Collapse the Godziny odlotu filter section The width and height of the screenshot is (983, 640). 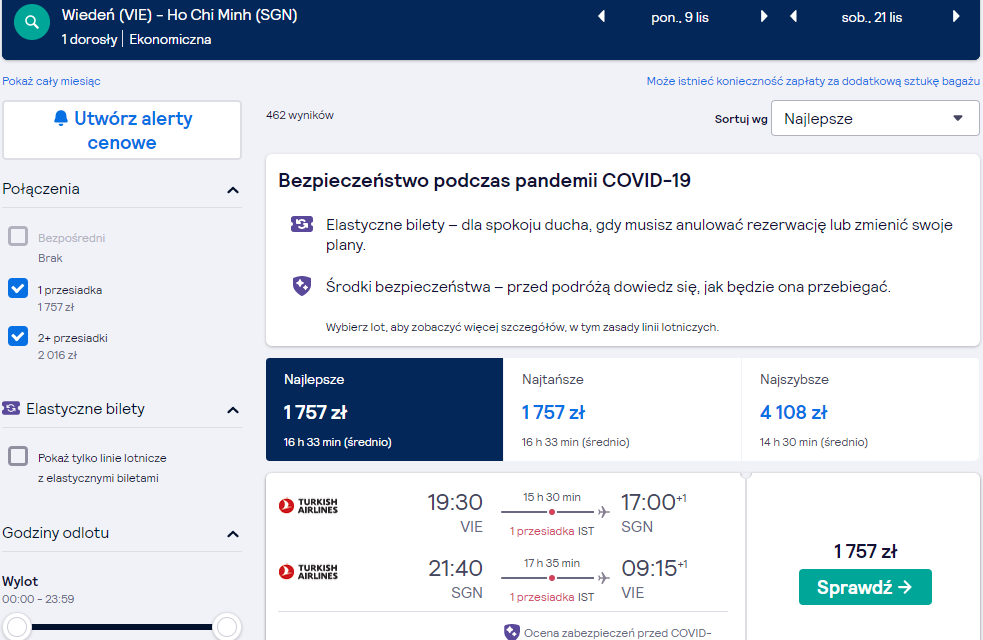coord(233,534)
